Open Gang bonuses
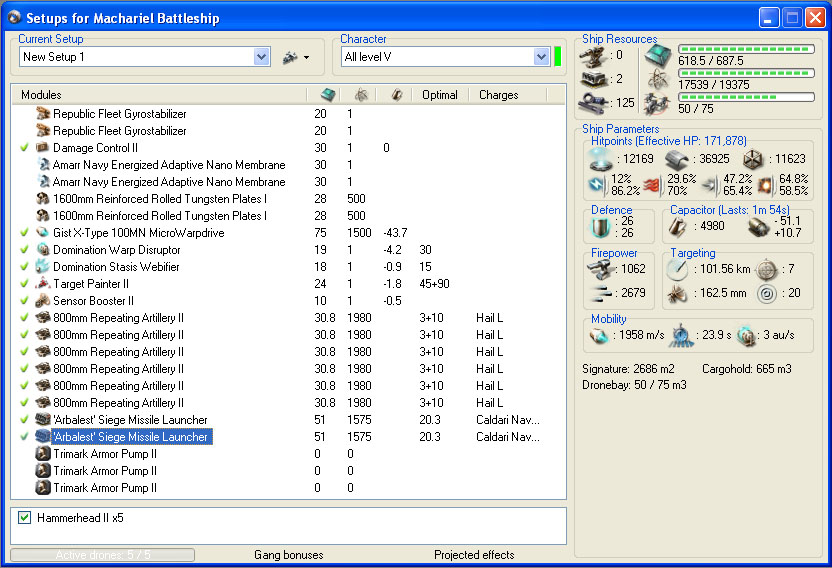The height and width of the screenshot is (568, 832). (x=288, y=555)
